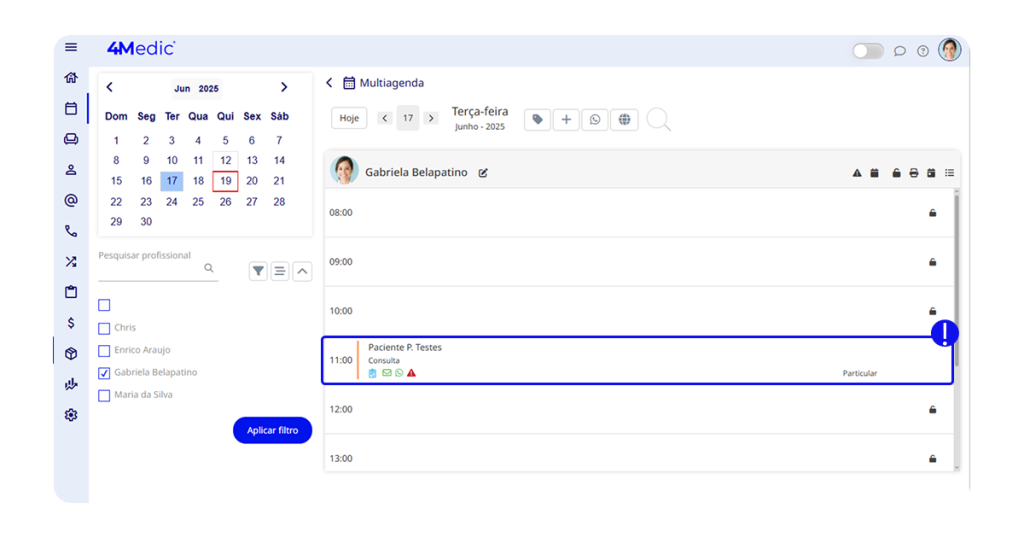1024x538 pixels.
Task: Click the printer icon in Gabriela's header
Action: tap(913, 173)
